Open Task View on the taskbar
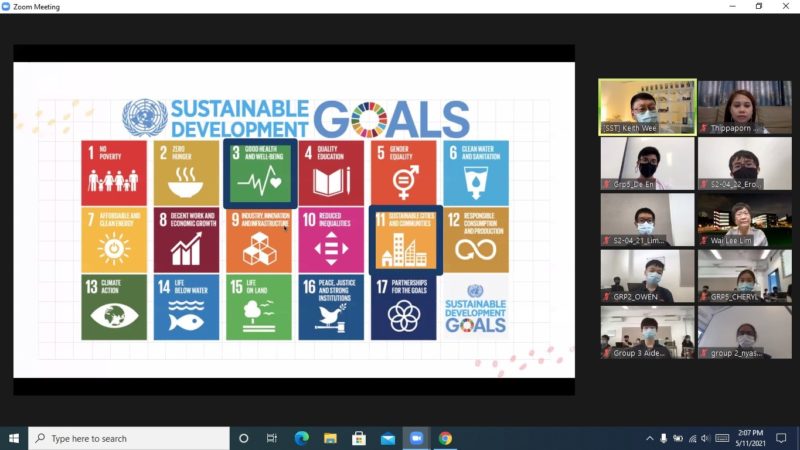Screen dimensions: 800x450 click(272, 438)
